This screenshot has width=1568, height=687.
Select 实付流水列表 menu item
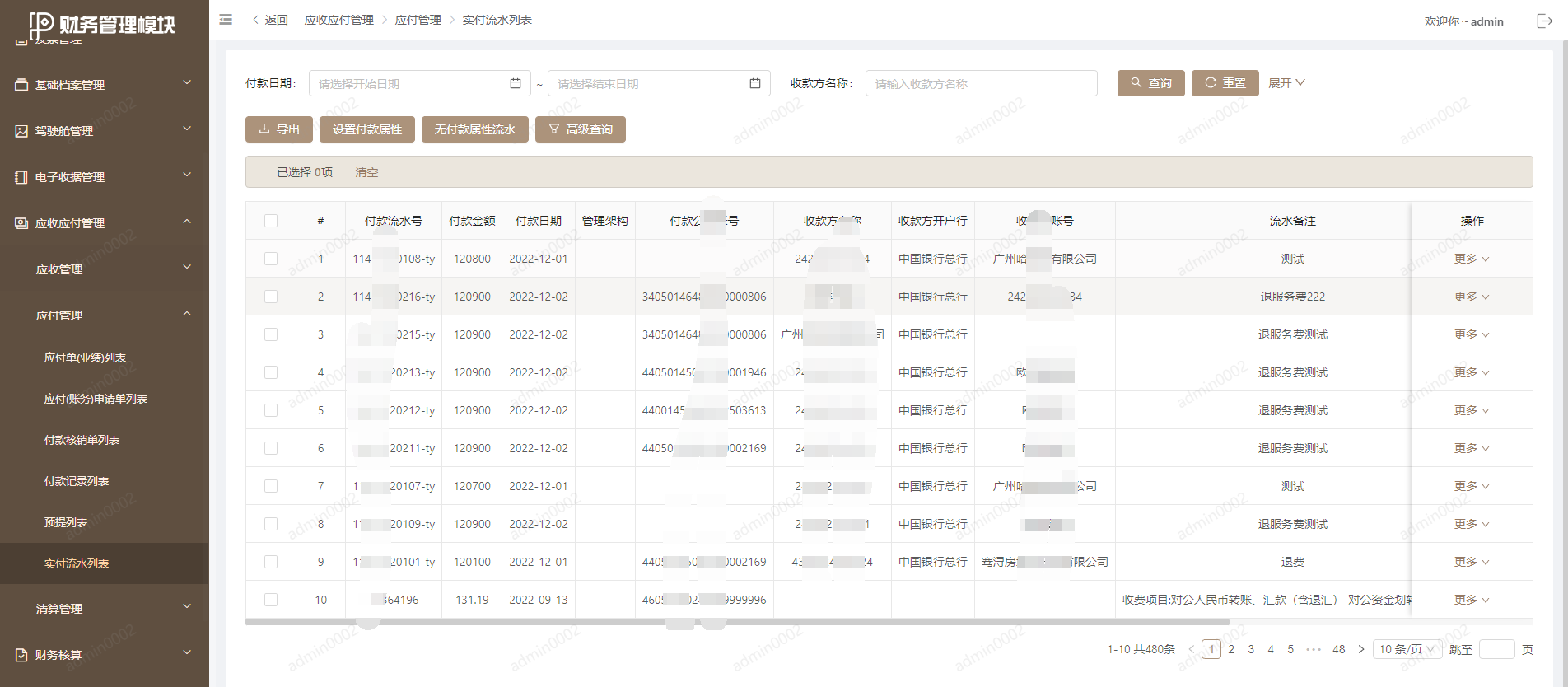pos(105,563)
